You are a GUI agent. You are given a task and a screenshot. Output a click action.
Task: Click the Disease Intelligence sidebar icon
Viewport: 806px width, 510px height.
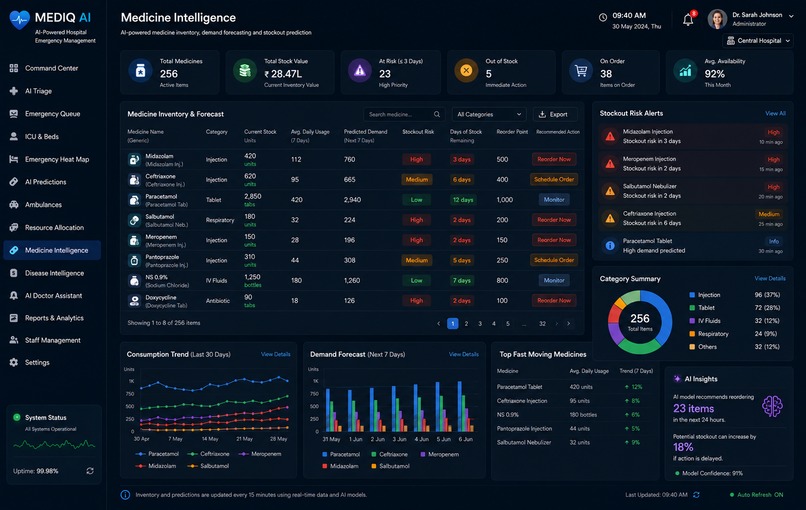14,273
